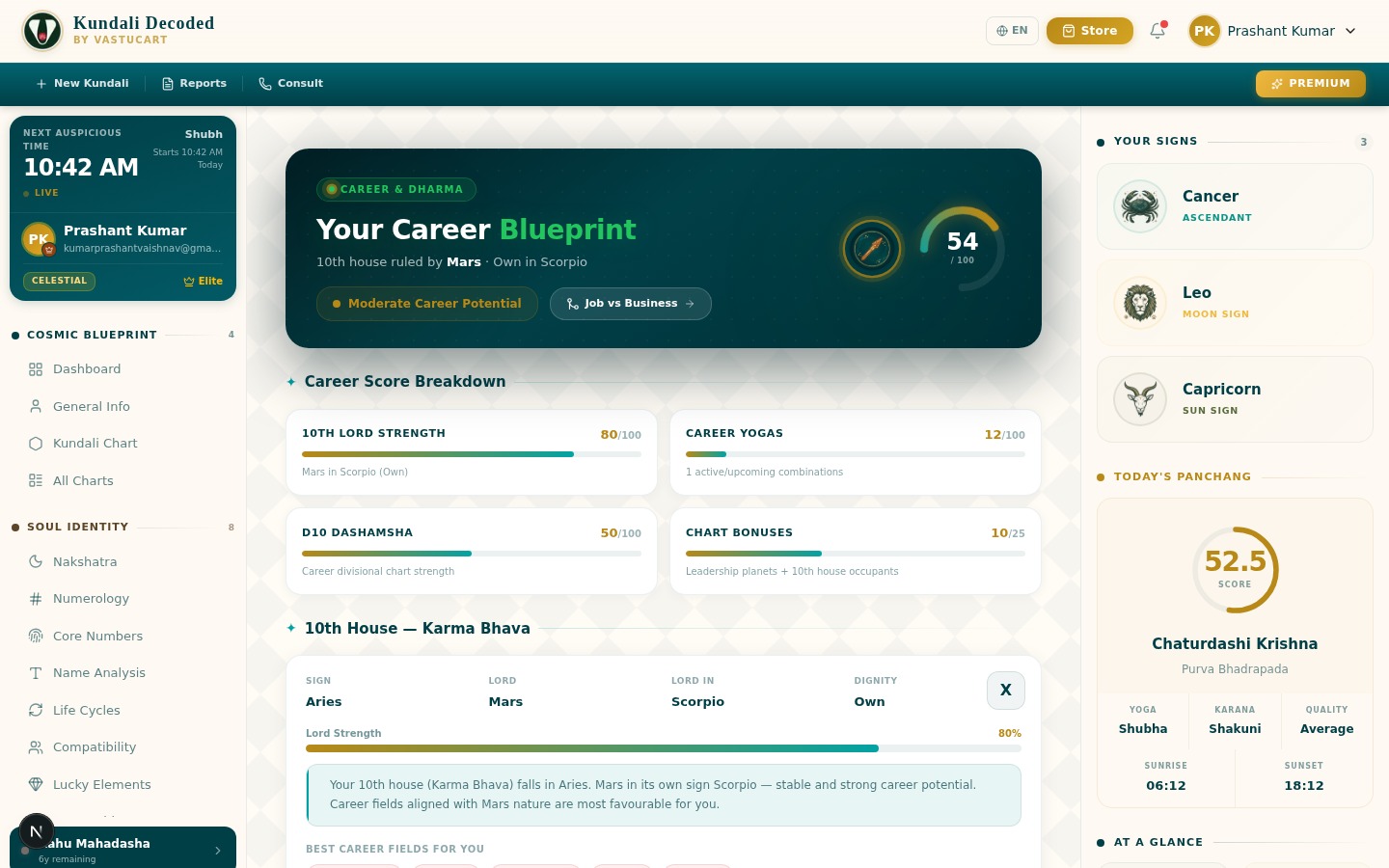
Task: Click the Lucky Elements gem icon
Action: click(36, 784)
